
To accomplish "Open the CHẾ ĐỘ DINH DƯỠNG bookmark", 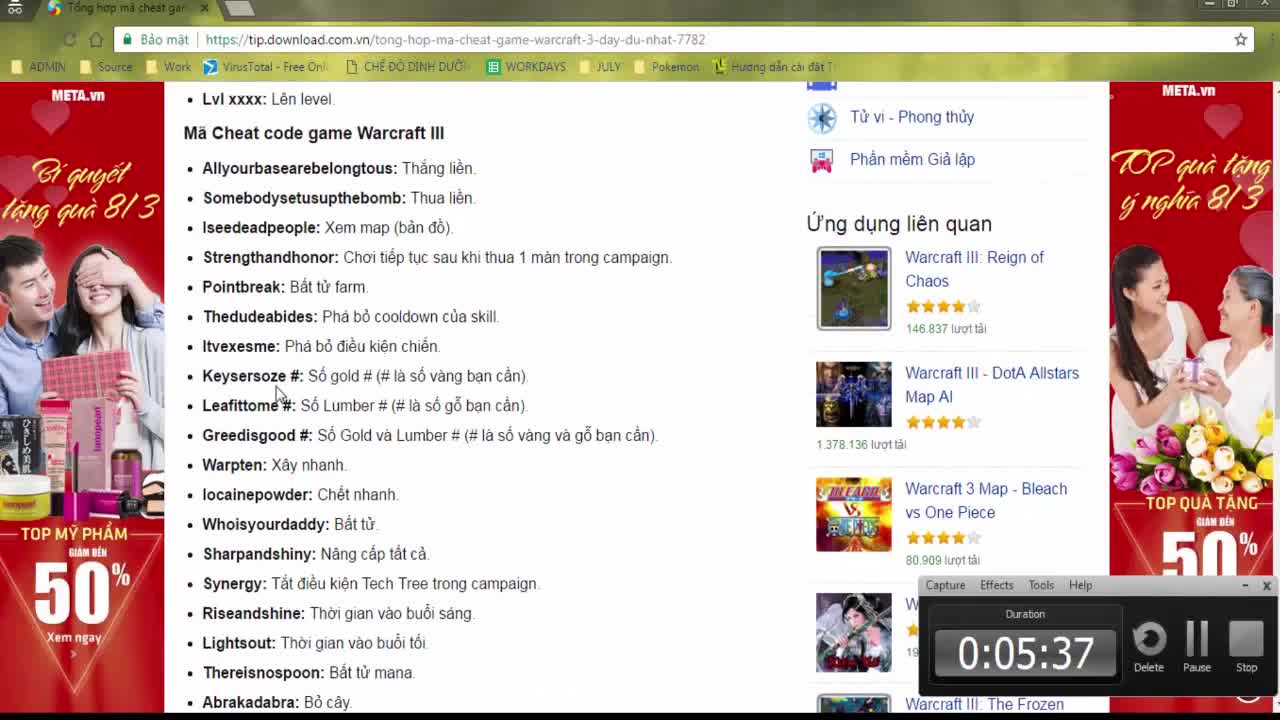I will (406, 67).
